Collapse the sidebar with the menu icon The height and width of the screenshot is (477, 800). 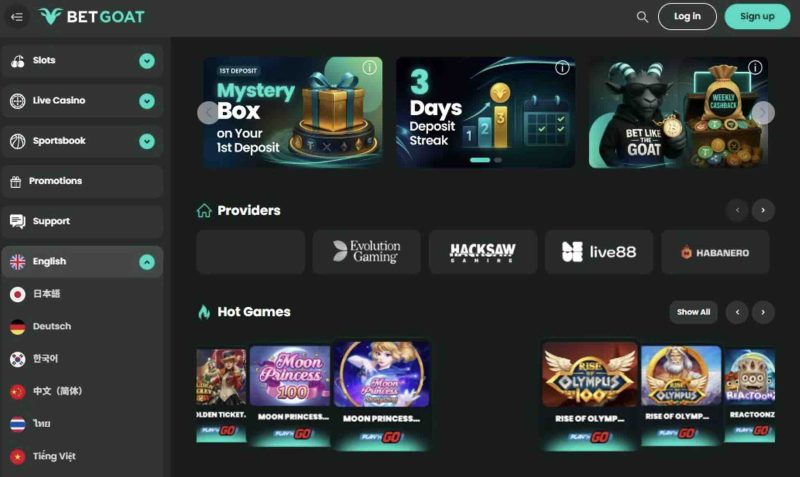pos(17,17)
